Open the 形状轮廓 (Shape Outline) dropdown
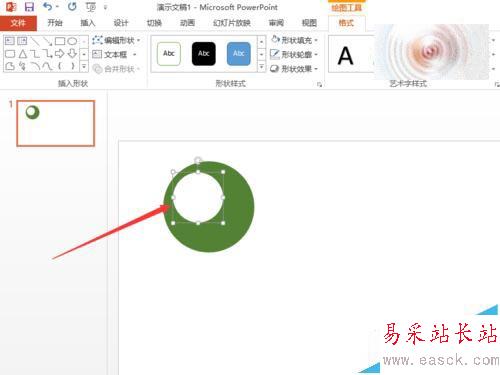 click(x=294, y=54)
